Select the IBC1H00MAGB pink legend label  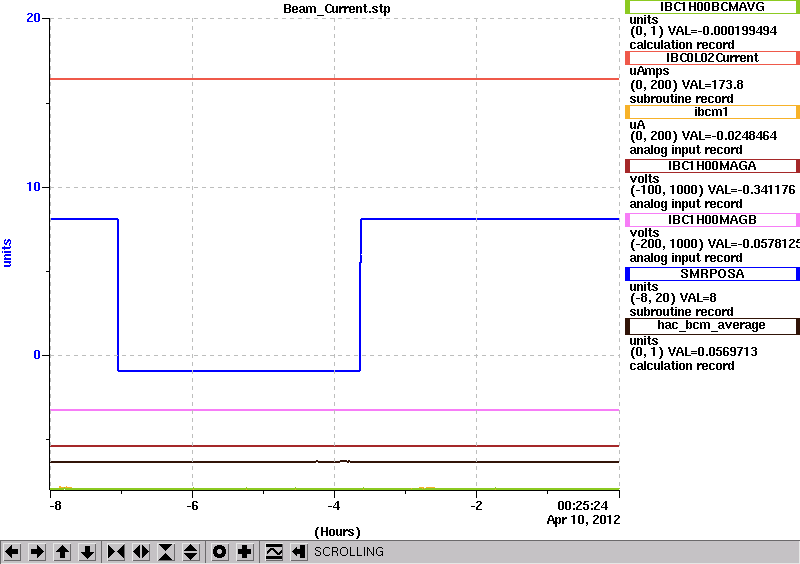tap(712, 220)
